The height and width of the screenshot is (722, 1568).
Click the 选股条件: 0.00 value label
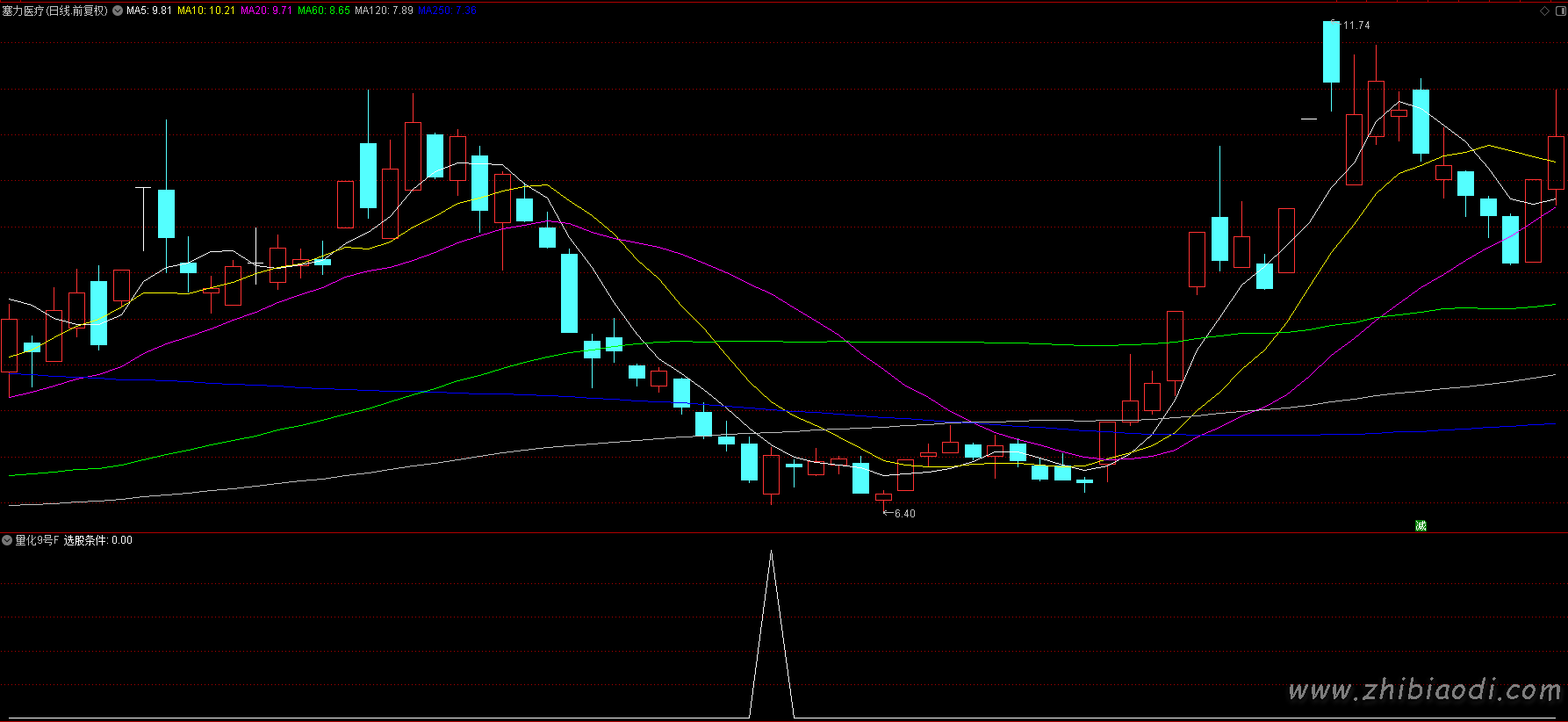click(98, 540)
